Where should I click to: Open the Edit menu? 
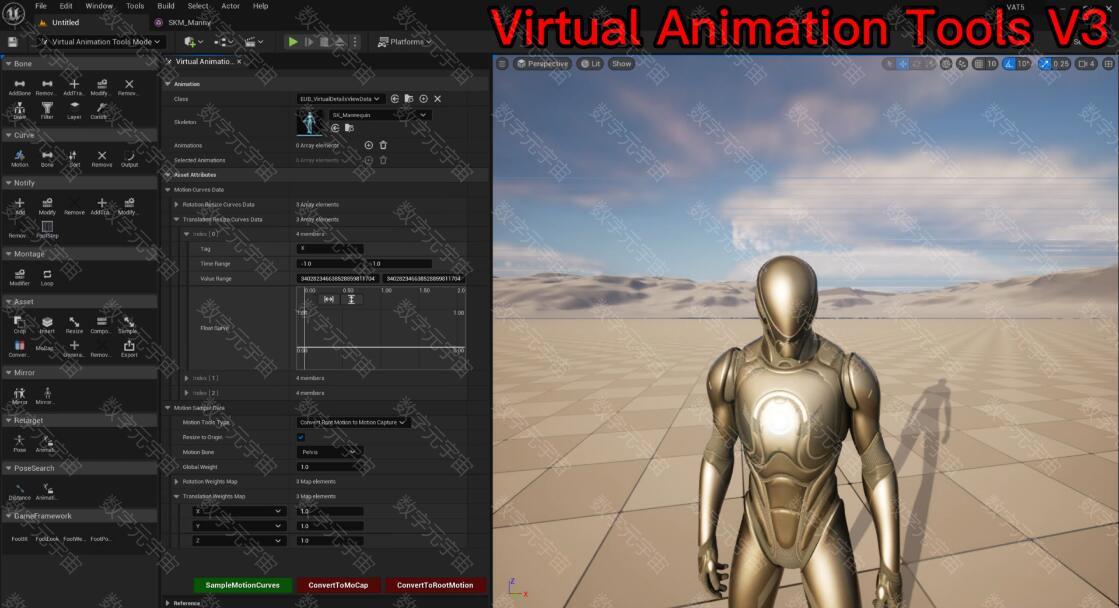pyautogui.click(x=66, y=6)
